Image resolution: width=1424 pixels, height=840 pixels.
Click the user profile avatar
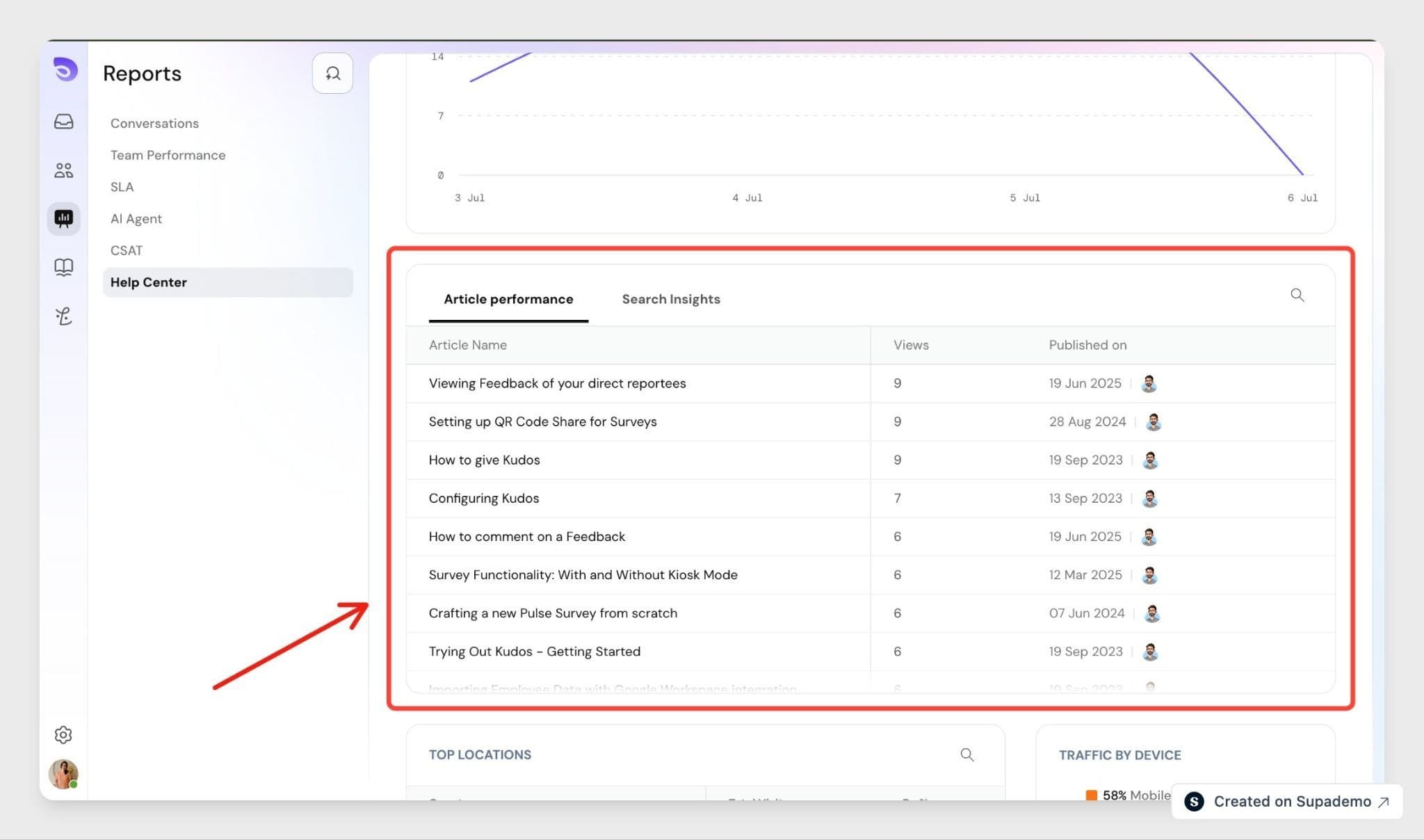tap(63, 774)
